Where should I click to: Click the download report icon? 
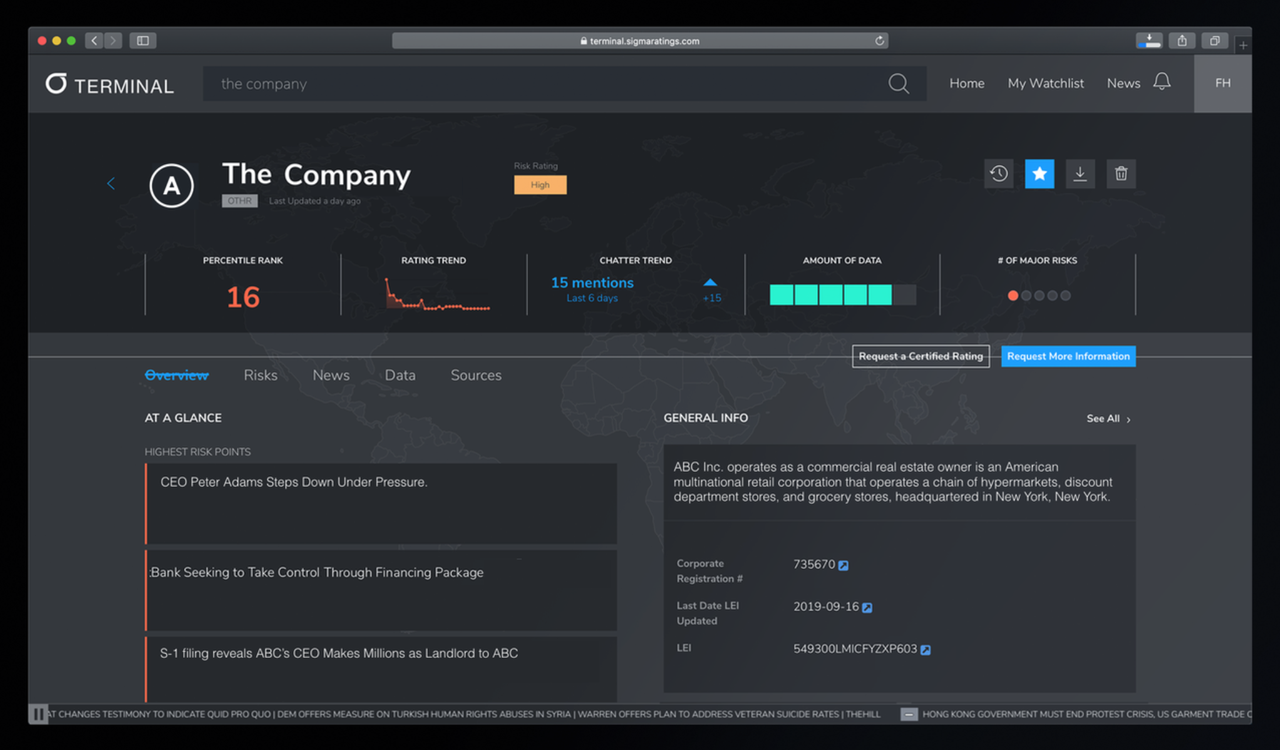tap(1080, 174)
